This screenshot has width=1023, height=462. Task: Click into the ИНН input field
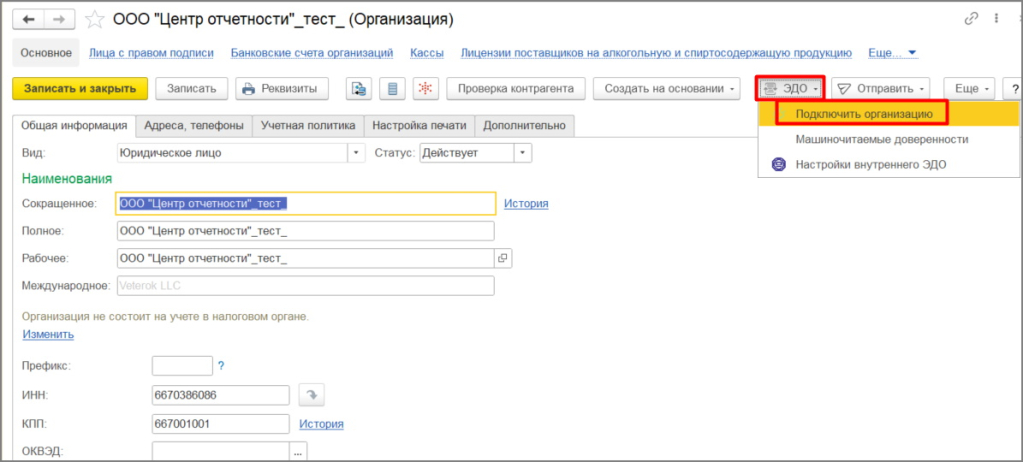point(221,395)
